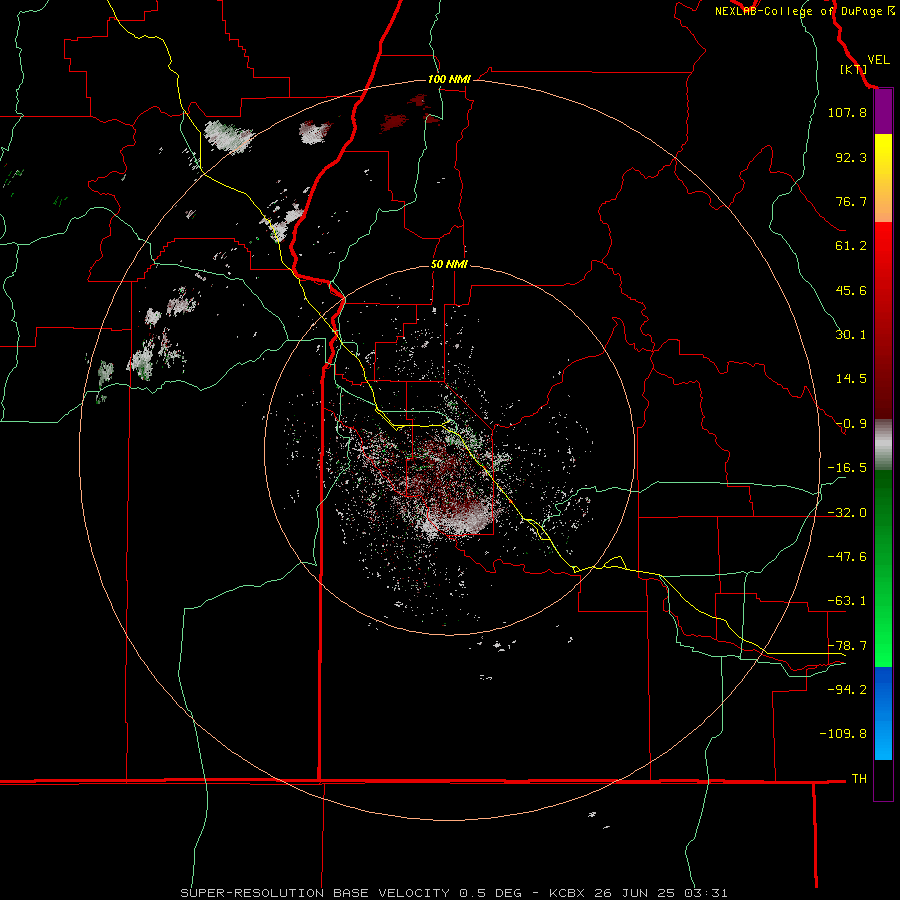This screenshot has width=900, height=900.
Task: Select the 107.8 scale value
Action: tap(847, 112)
